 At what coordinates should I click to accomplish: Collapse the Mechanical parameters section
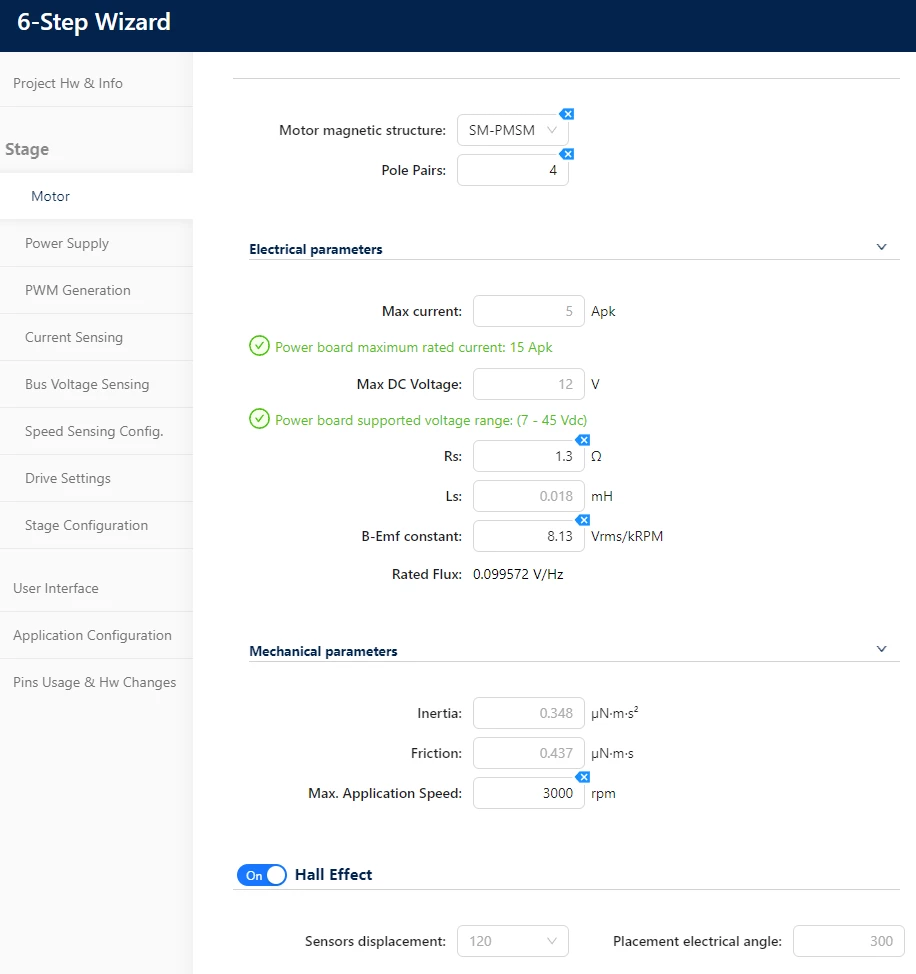[x=881, y=649]
